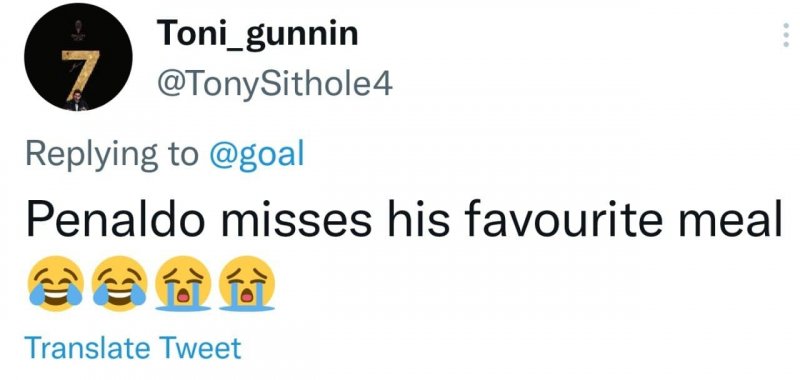The width and height of the screenshot is (800, 380).
Task: Open the @TonySithole4 handle
Action: (x=275, y=84)
